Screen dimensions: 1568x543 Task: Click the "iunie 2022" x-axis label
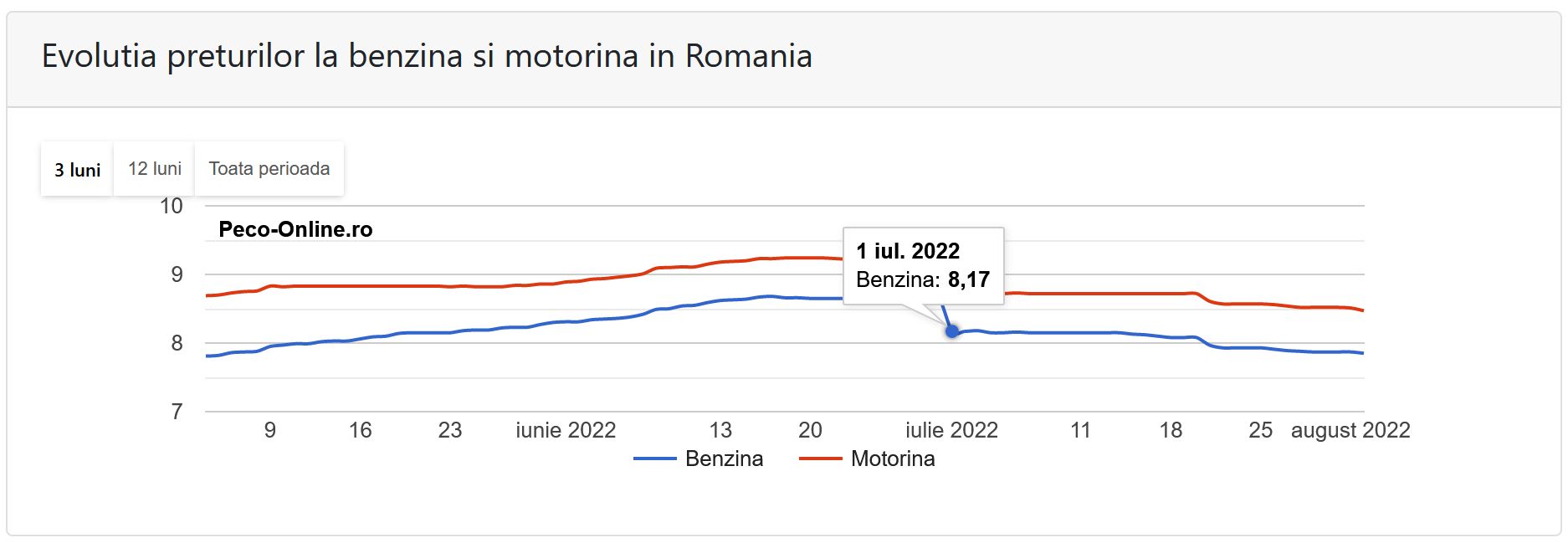566,430
